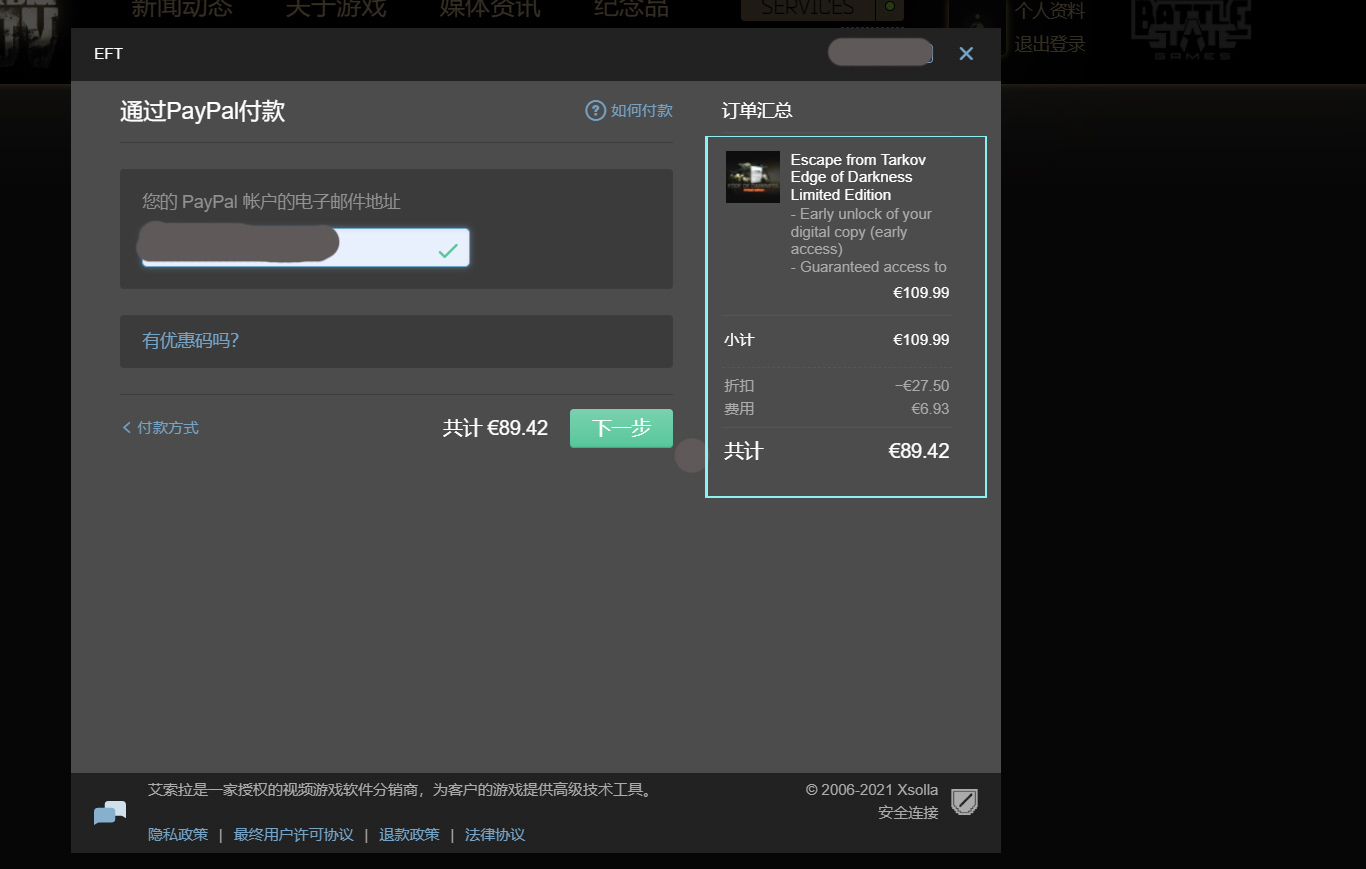
Task: Click the 小计 subtotal row
Action: point(837,340)
